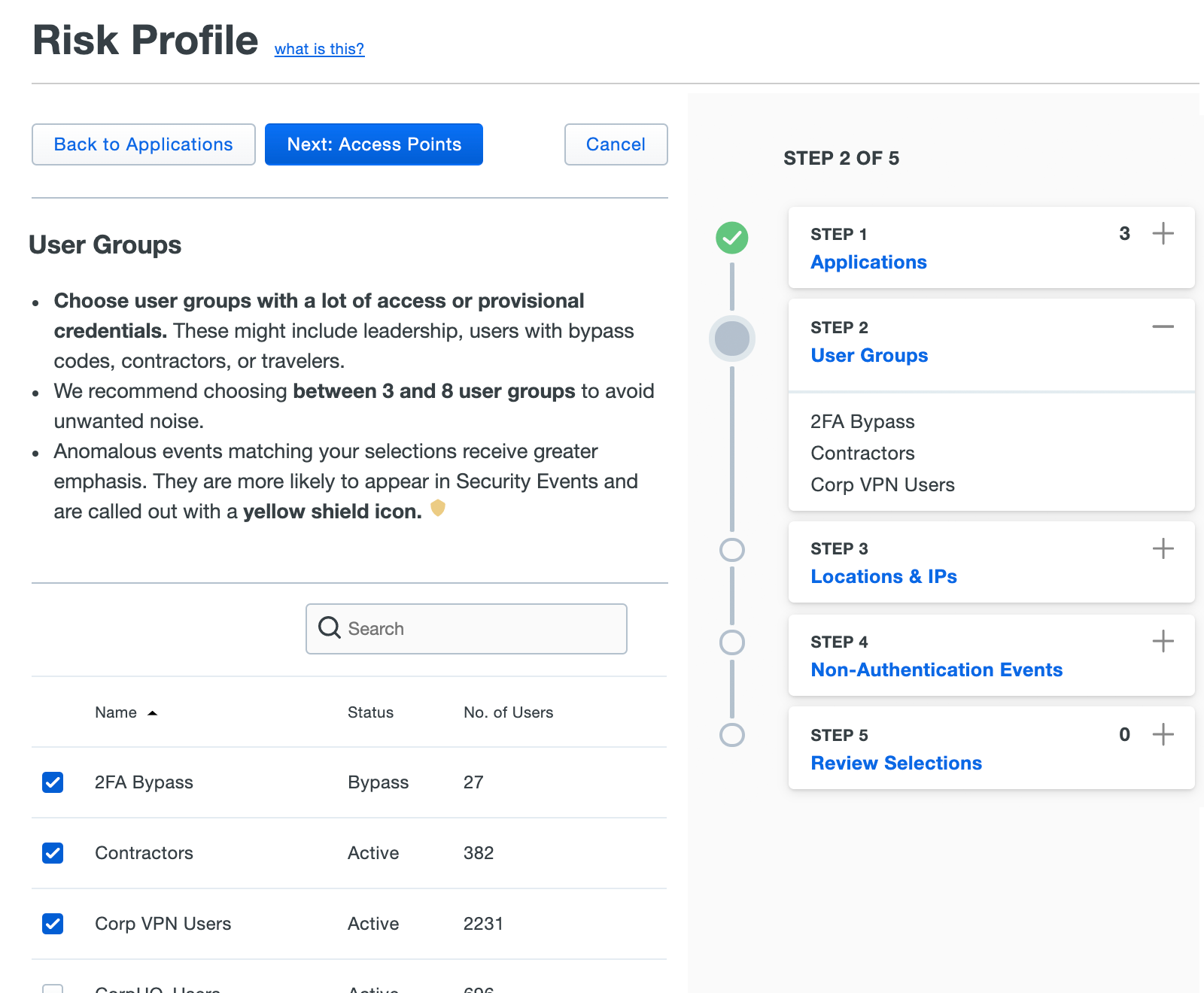Open the Applications step link
This screenshot has width=1204, height=993.
click(868, 262)
